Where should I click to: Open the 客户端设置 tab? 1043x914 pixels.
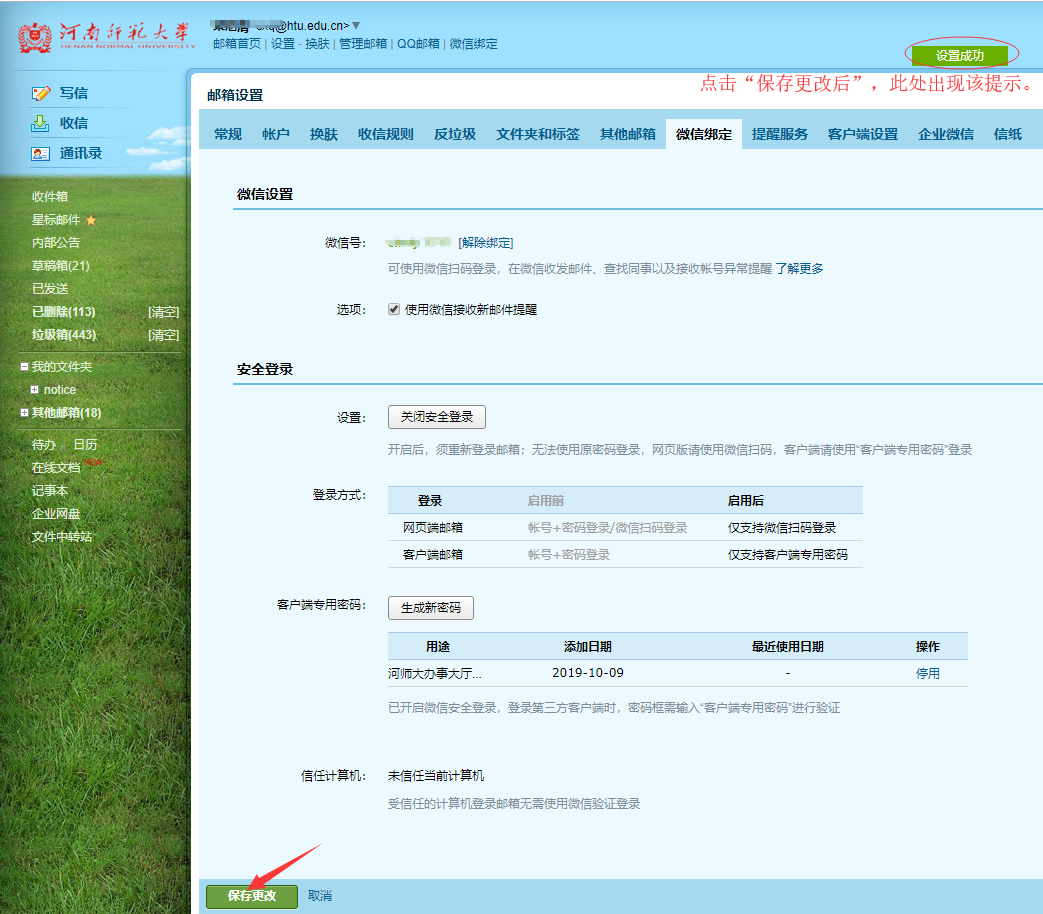point(862,133)
